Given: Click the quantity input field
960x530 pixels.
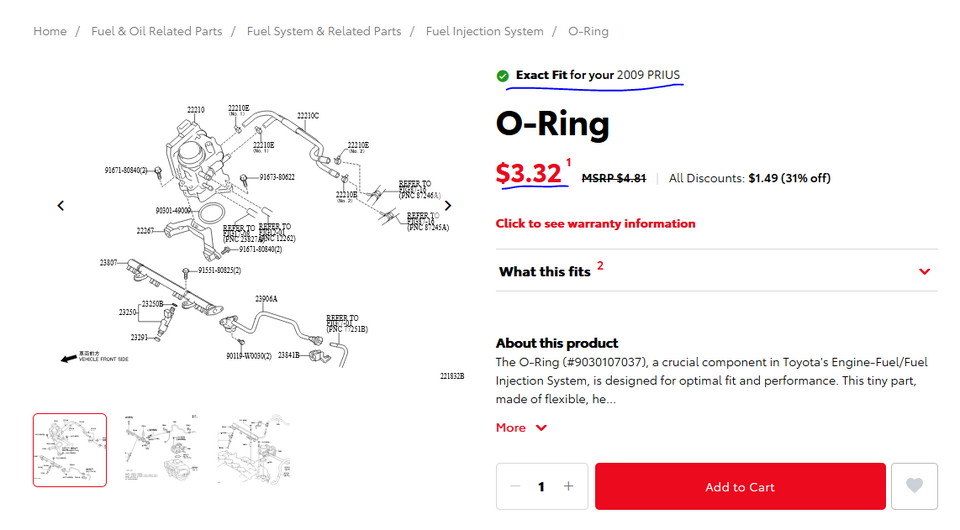Looking at the screenshot, I should (542, 486).
